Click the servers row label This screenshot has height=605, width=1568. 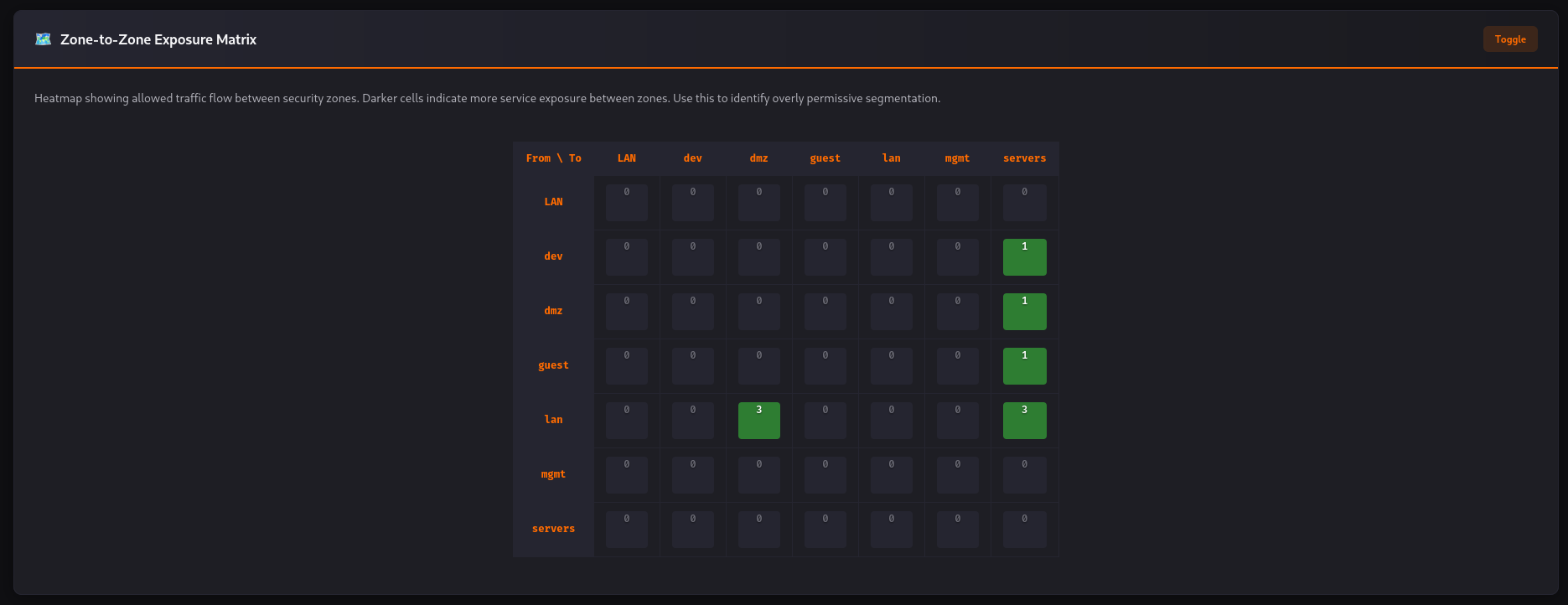click(553, 529)
